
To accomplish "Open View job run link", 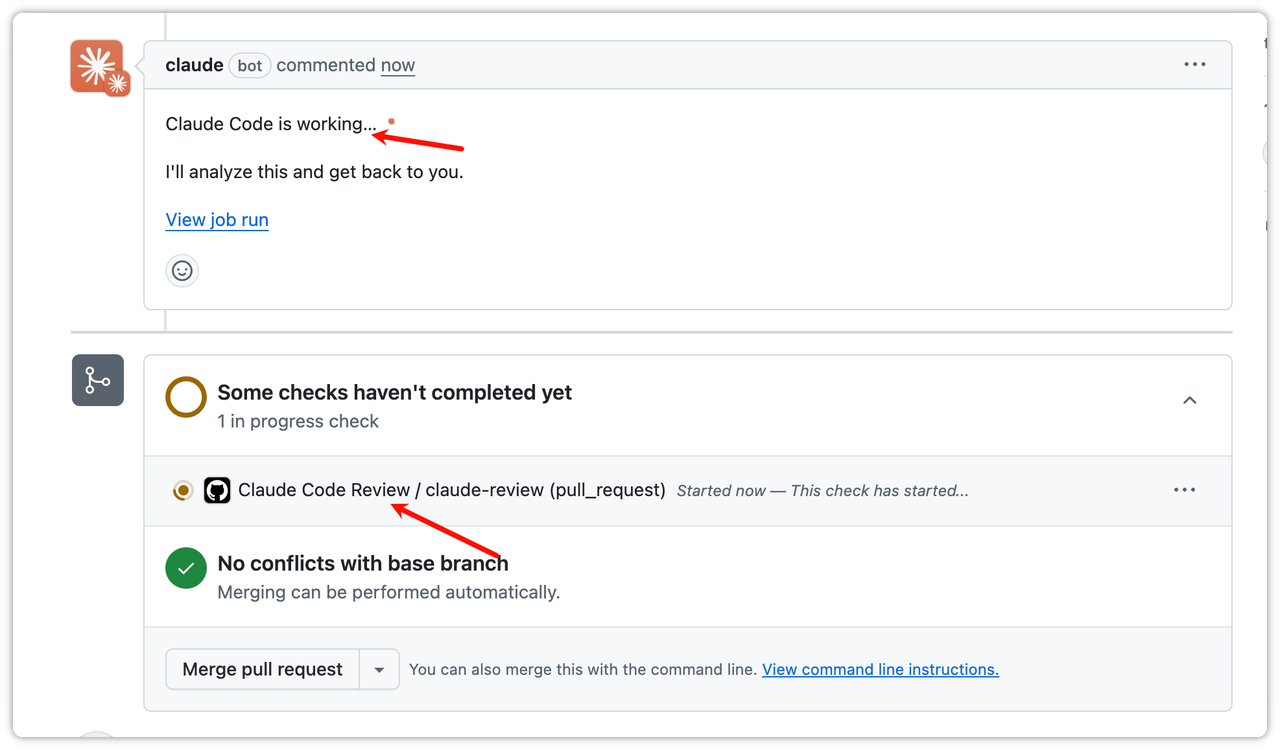I will [217, 220].
